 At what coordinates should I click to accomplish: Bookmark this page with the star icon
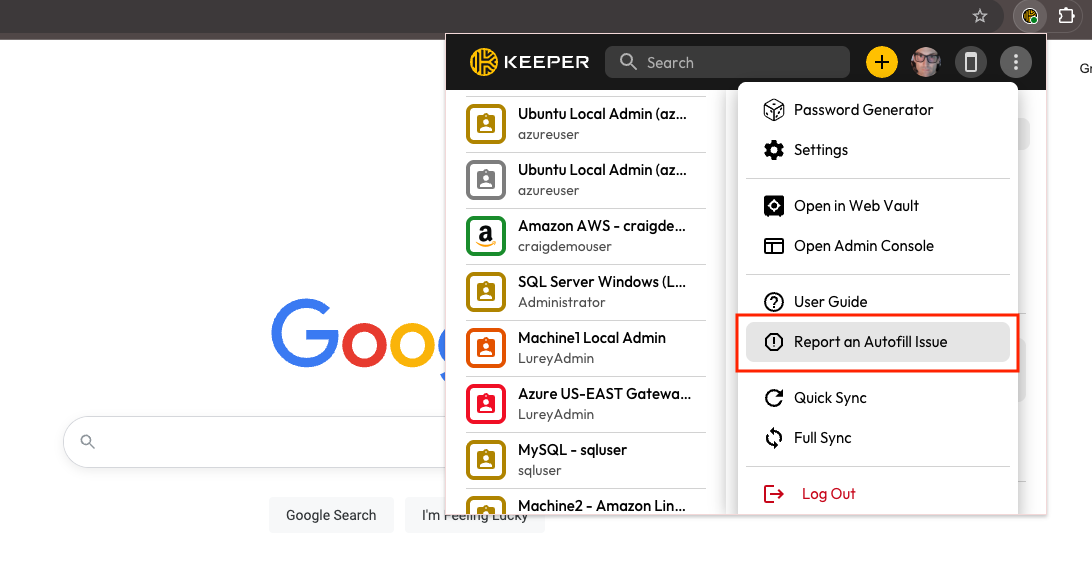point(980,16)
